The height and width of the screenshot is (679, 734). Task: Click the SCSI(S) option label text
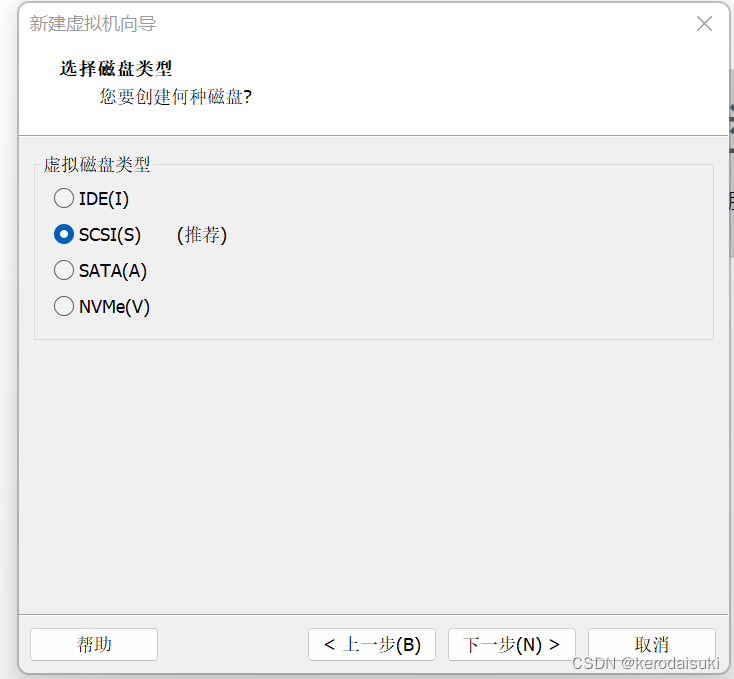(x=110, y=235)
